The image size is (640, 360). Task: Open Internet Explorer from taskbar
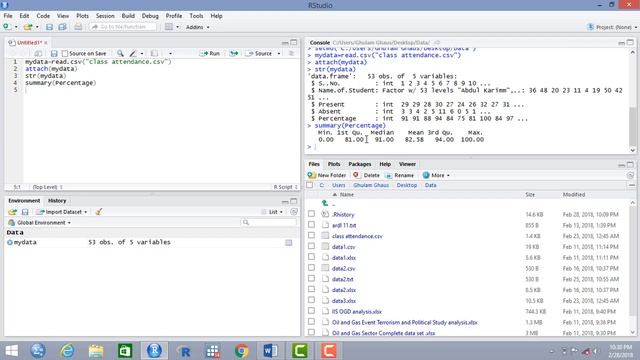(67, 351)
